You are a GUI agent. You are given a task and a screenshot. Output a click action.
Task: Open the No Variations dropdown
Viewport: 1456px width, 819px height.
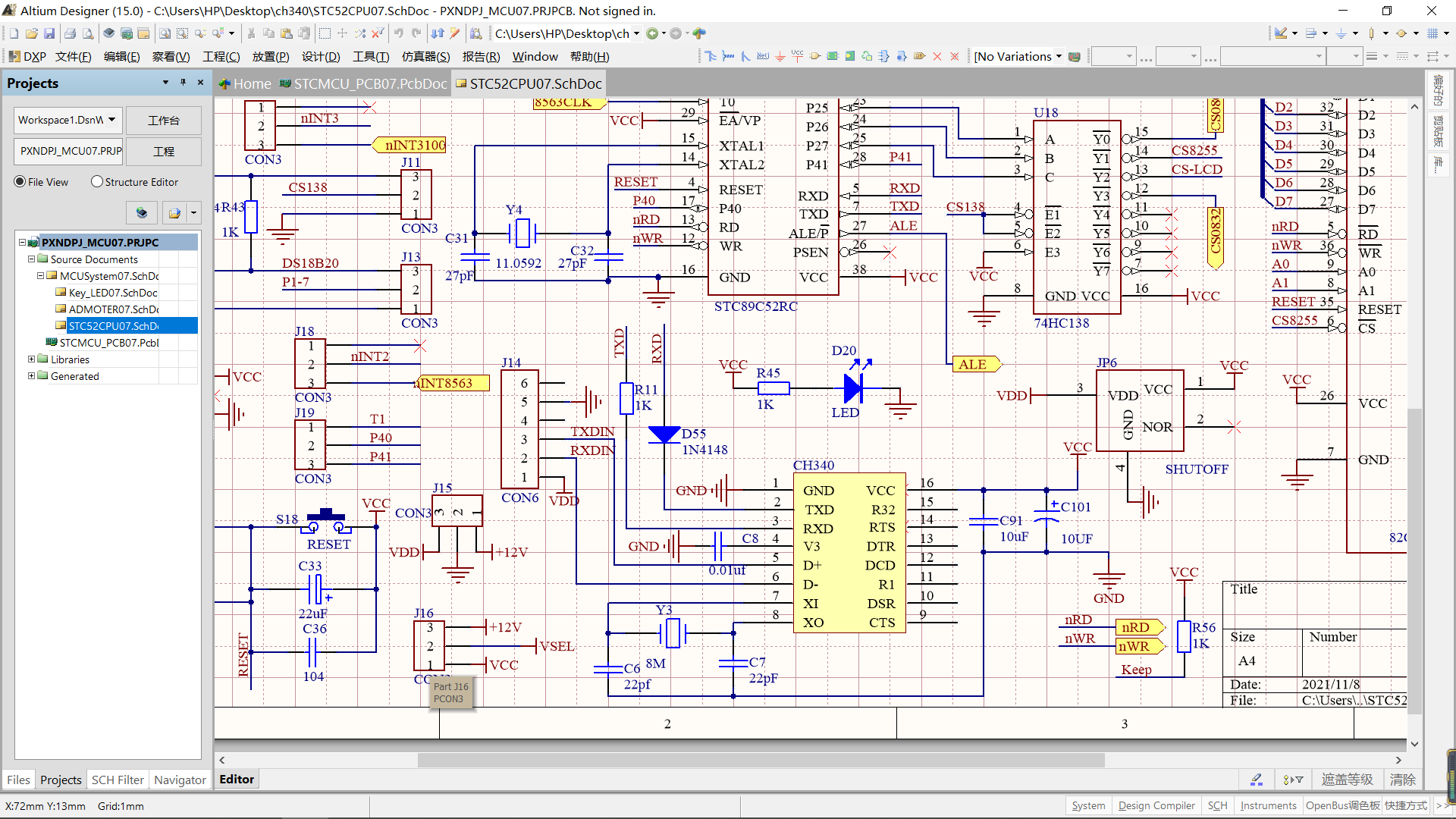tap(1059, 56)
